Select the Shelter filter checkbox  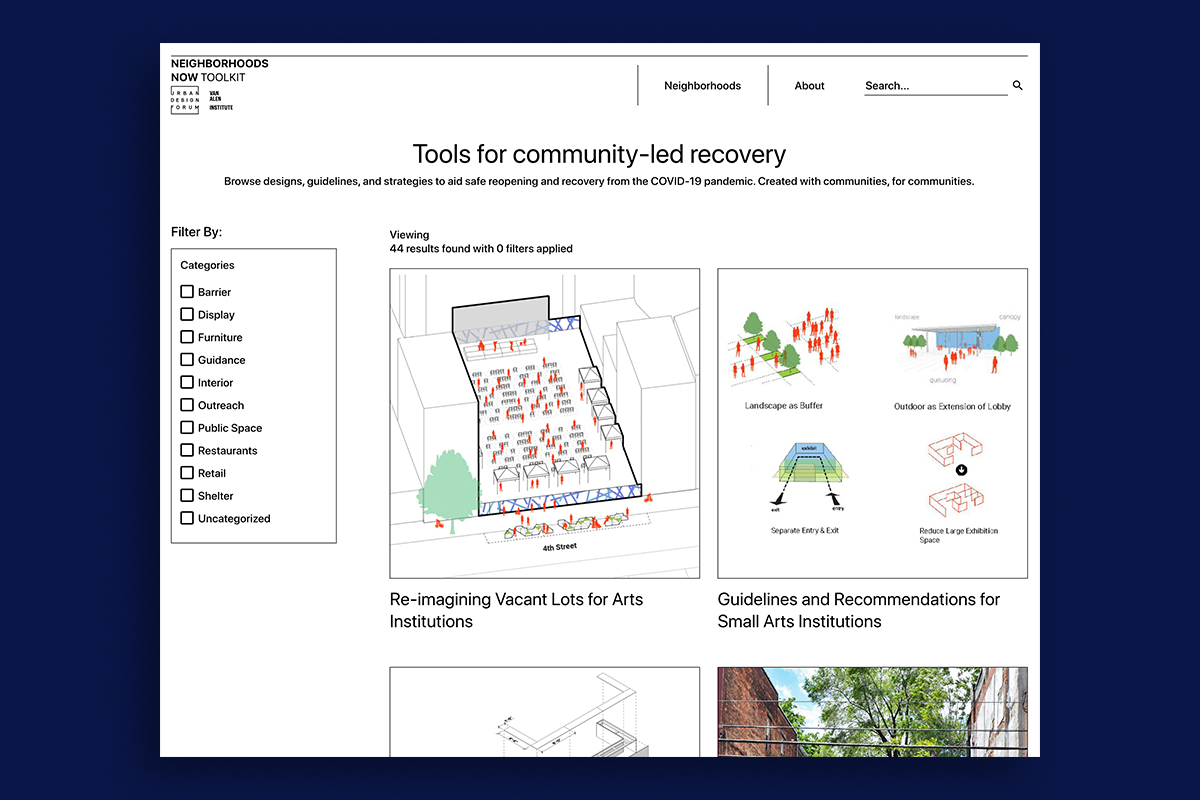[186, 495]
